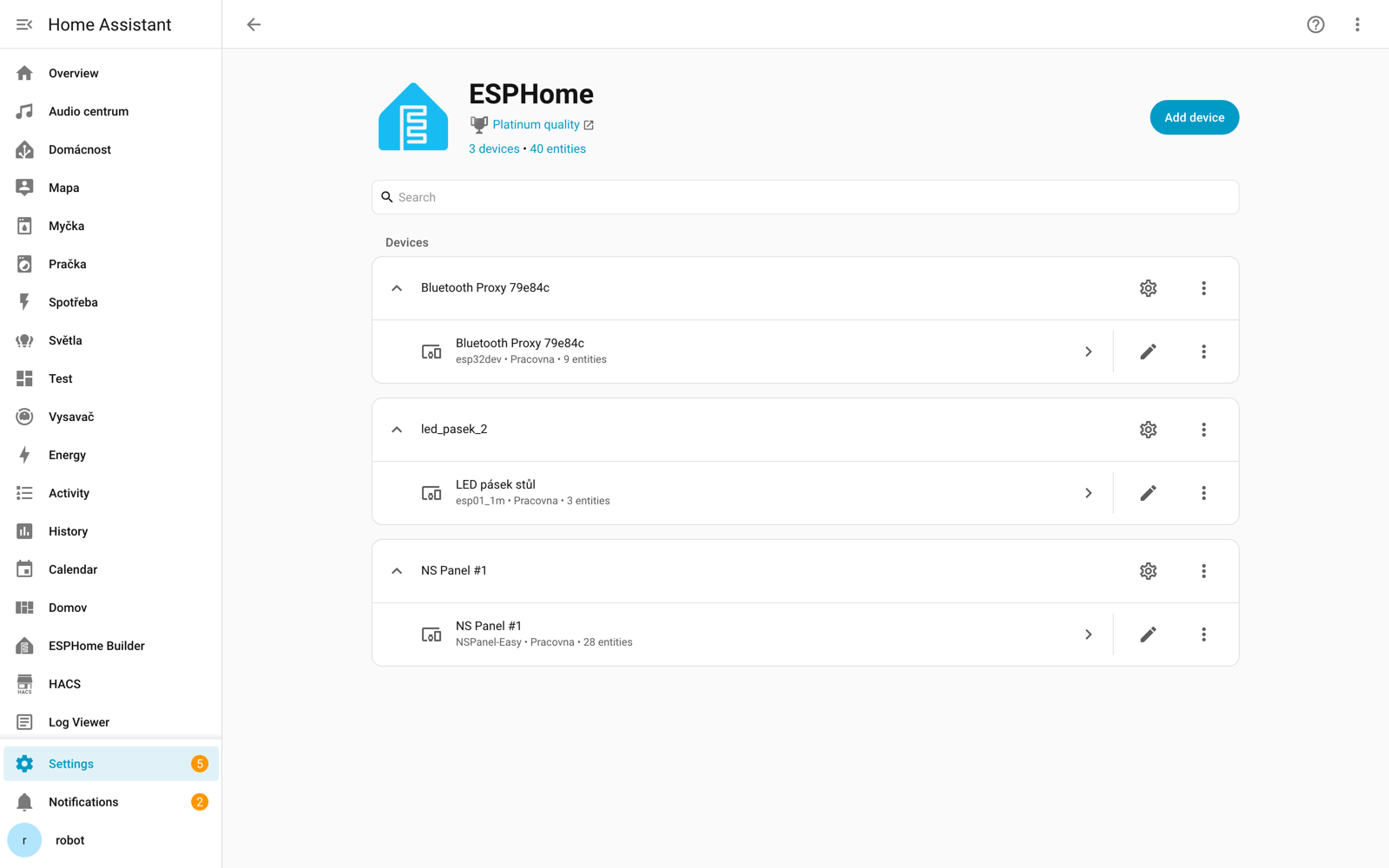Go back with the arrow icon

click(x=253, y=24)
